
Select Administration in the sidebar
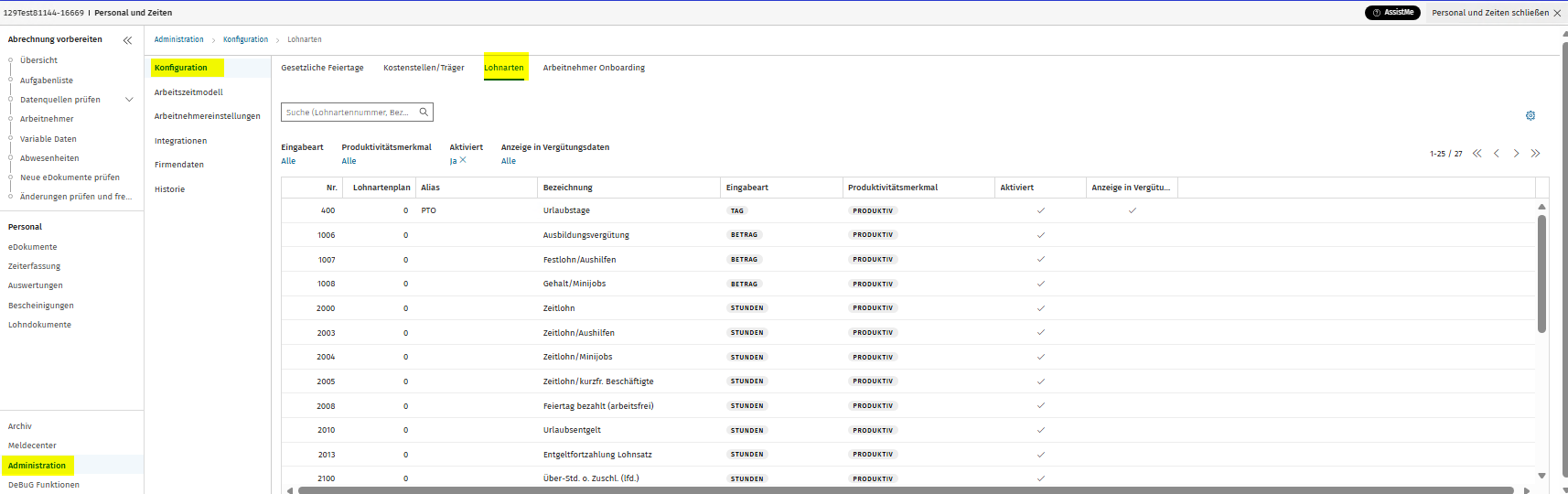click(x=37, y=466)
